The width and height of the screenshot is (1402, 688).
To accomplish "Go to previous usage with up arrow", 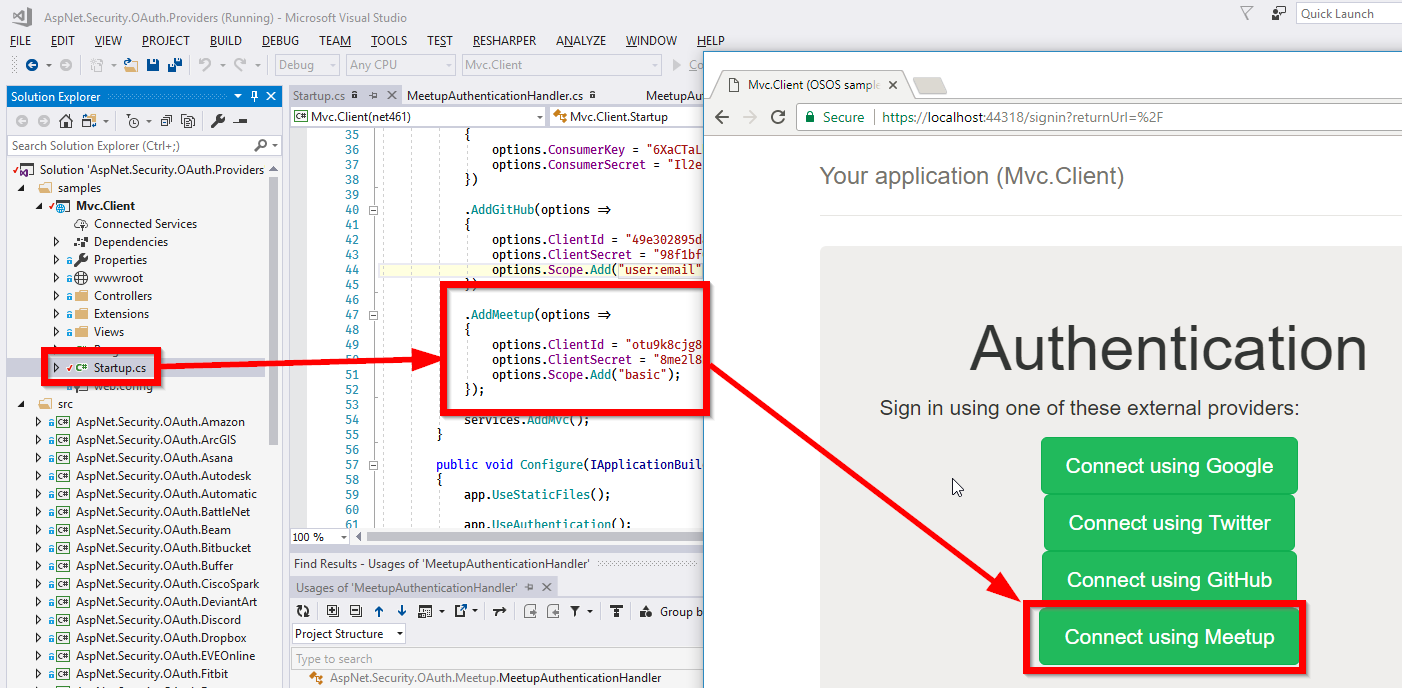I will pyautogui.click(x=379, y=611).
